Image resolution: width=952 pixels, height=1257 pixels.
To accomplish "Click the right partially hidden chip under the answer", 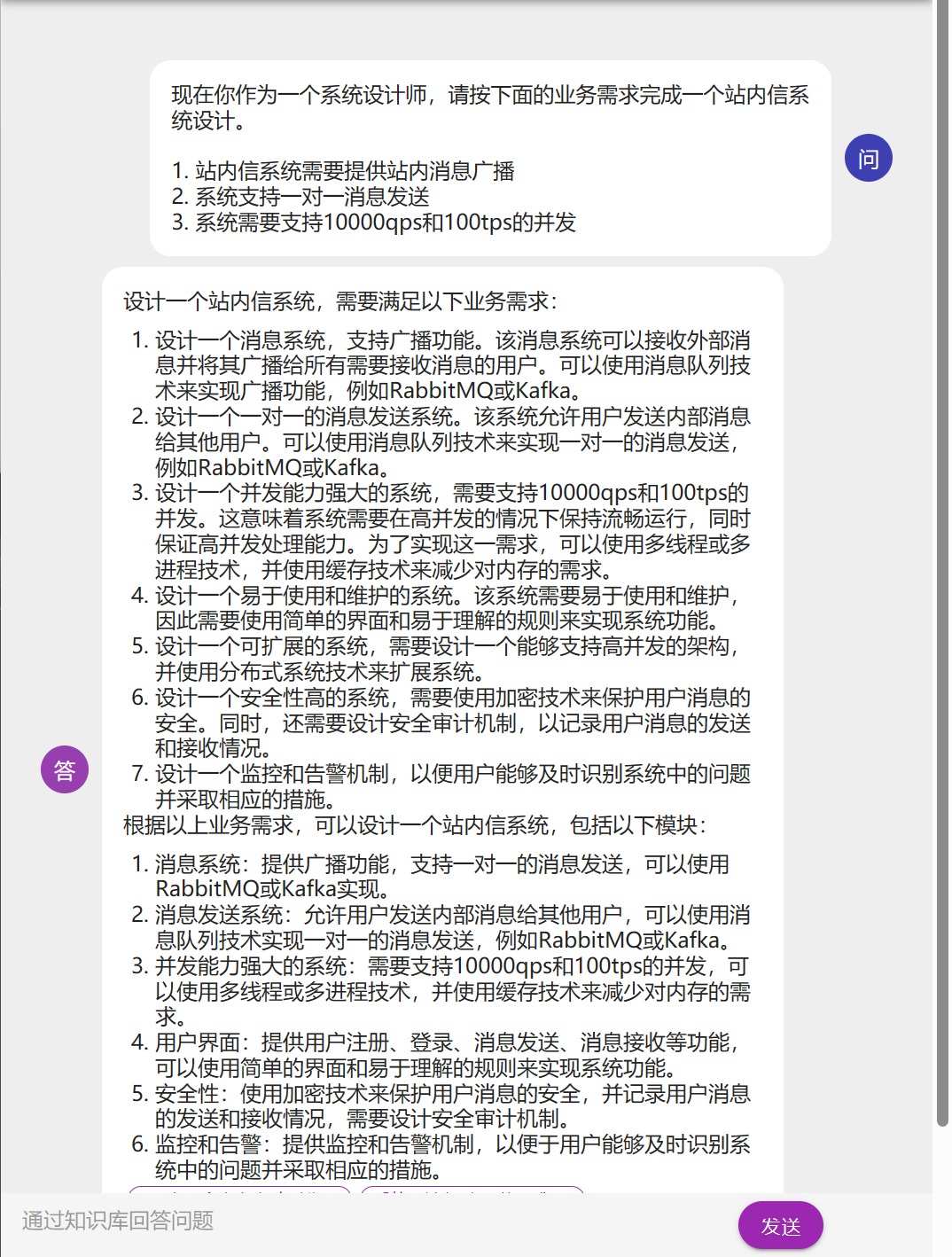I will [x=472, y=1190].
